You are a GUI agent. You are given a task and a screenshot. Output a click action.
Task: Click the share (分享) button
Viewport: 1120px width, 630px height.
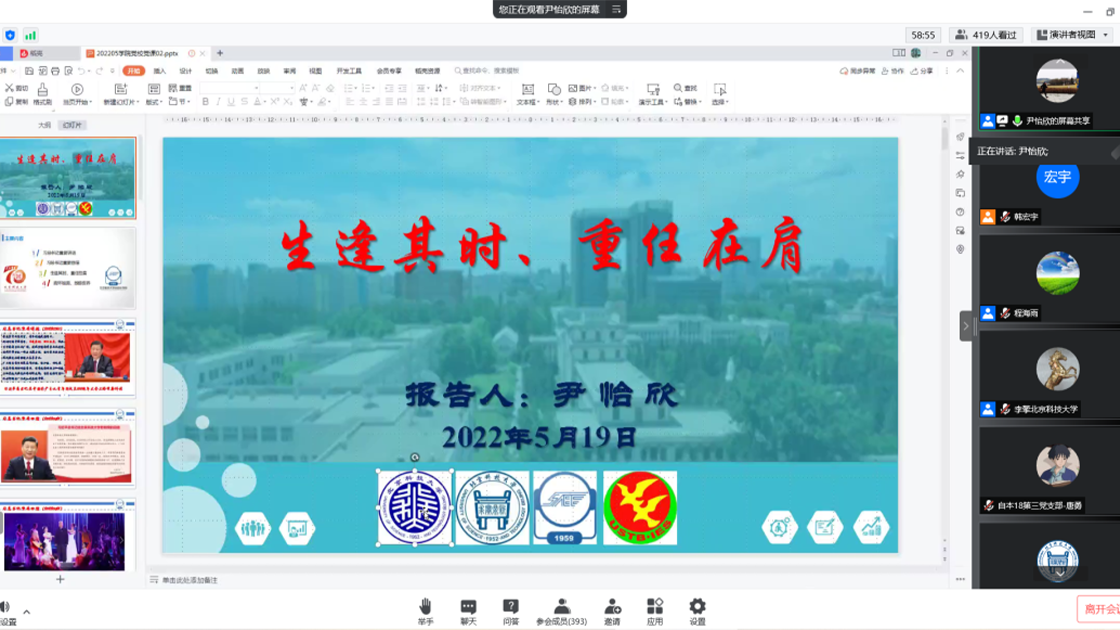921,71
